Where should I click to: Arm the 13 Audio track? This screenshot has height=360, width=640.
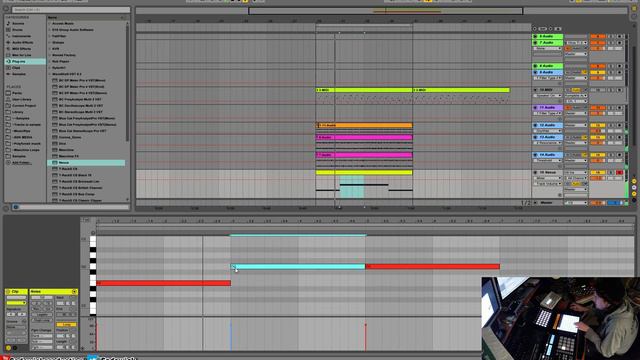click(x=620, y=138)
